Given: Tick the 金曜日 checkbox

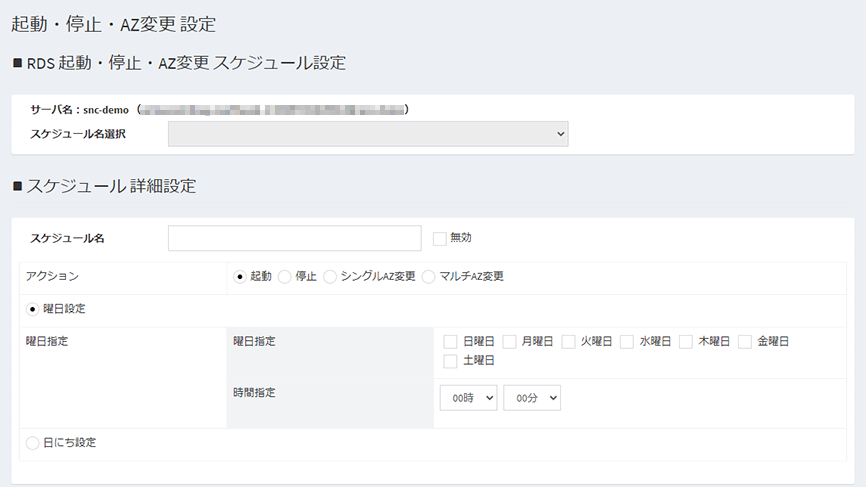Looking at the screenshot, I should tap(745, 342).
